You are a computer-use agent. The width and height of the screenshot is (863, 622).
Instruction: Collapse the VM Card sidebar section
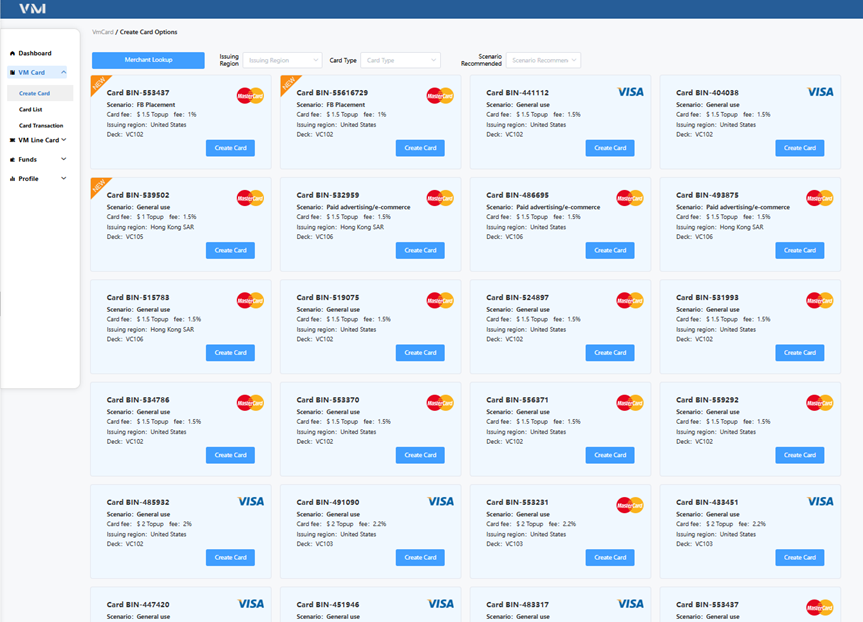point(63,72)
